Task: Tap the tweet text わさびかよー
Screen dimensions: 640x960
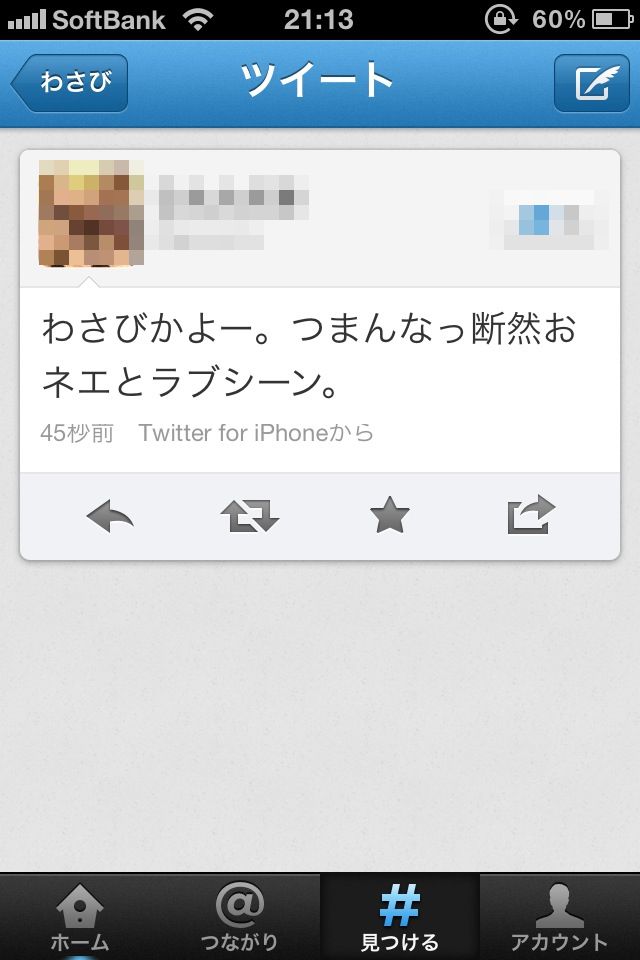Action: (309, 354)
